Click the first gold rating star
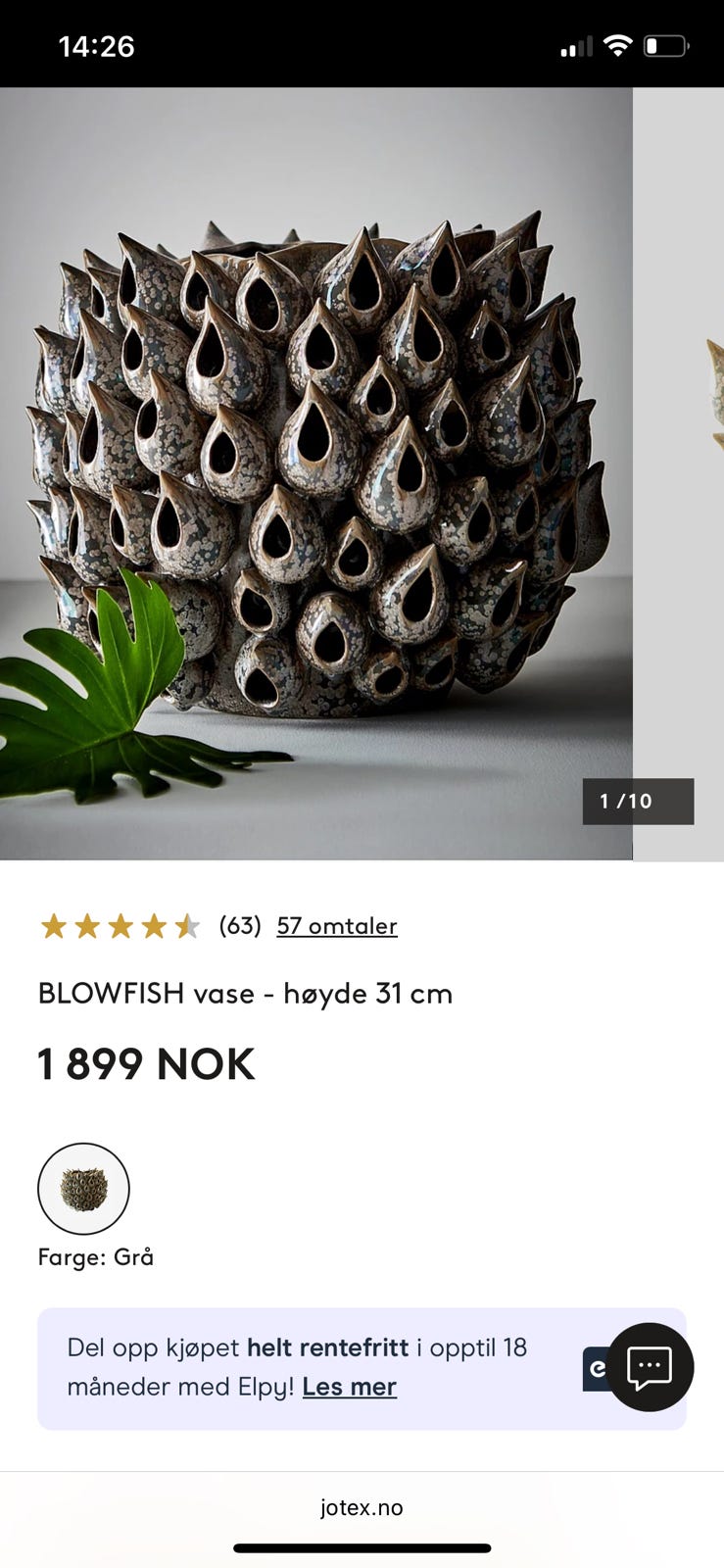This screenshot has width=724, height=1568. 53,925
